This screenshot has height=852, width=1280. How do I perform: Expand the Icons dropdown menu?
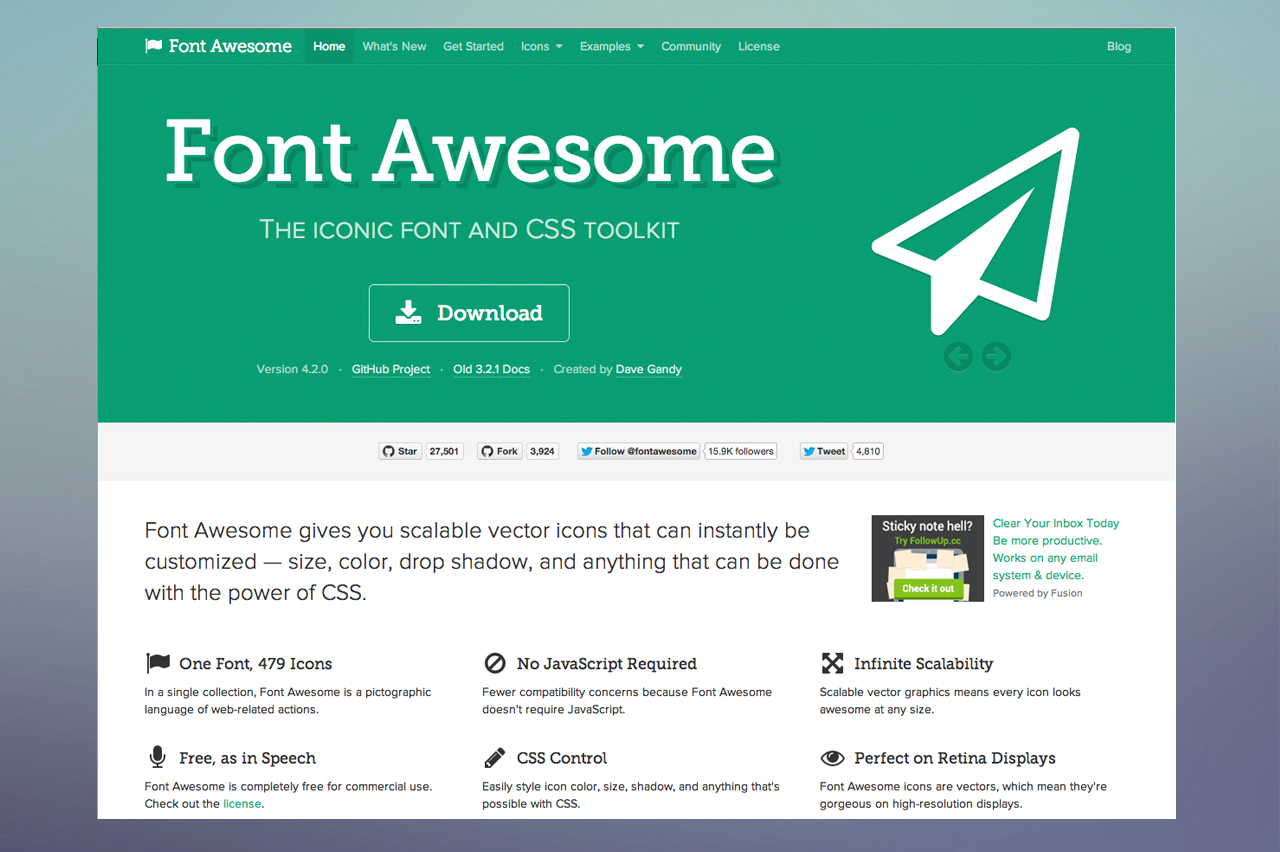coord(541,46)
